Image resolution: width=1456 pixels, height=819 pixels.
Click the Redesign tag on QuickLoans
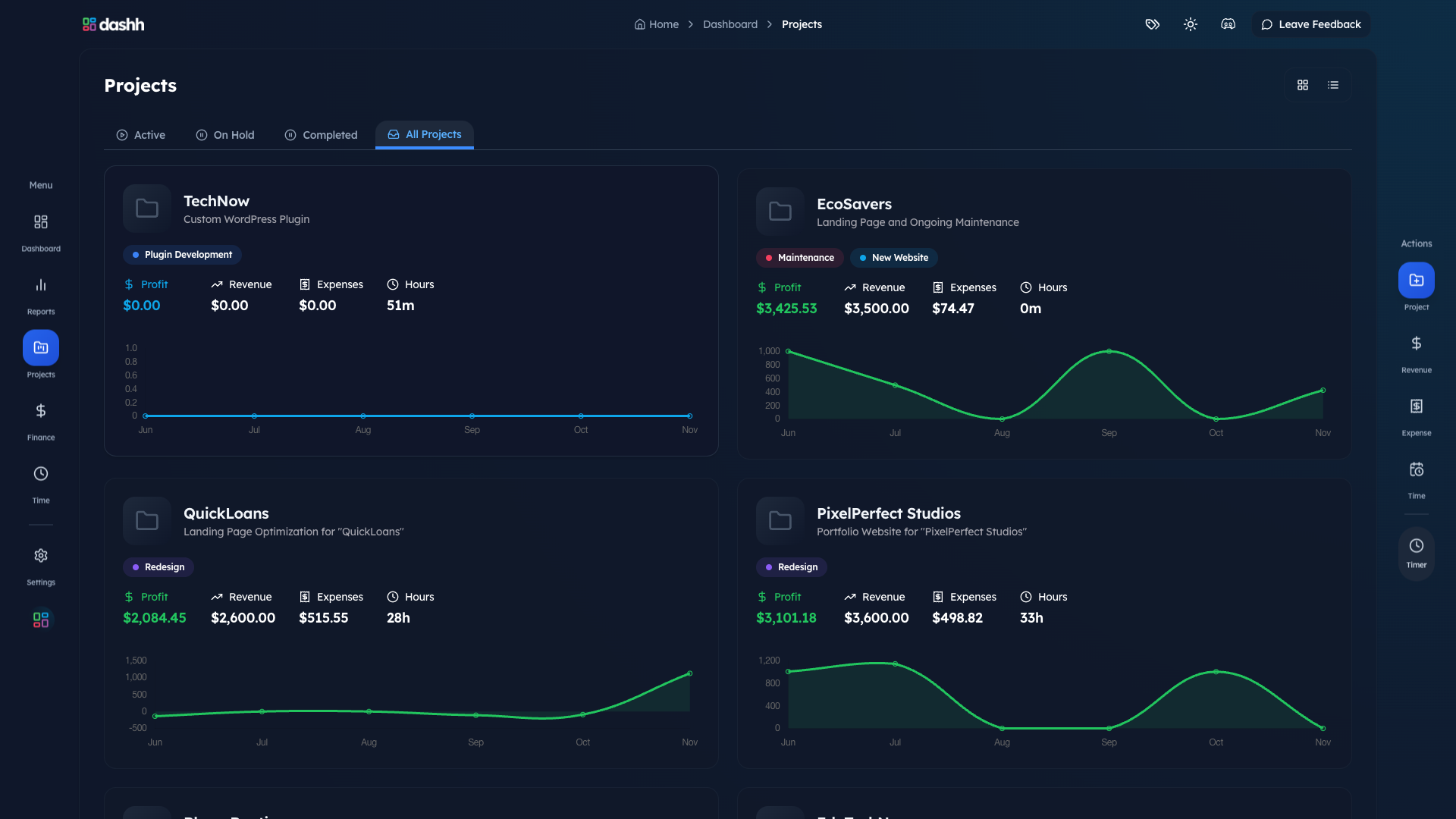(x=158, y=567)
